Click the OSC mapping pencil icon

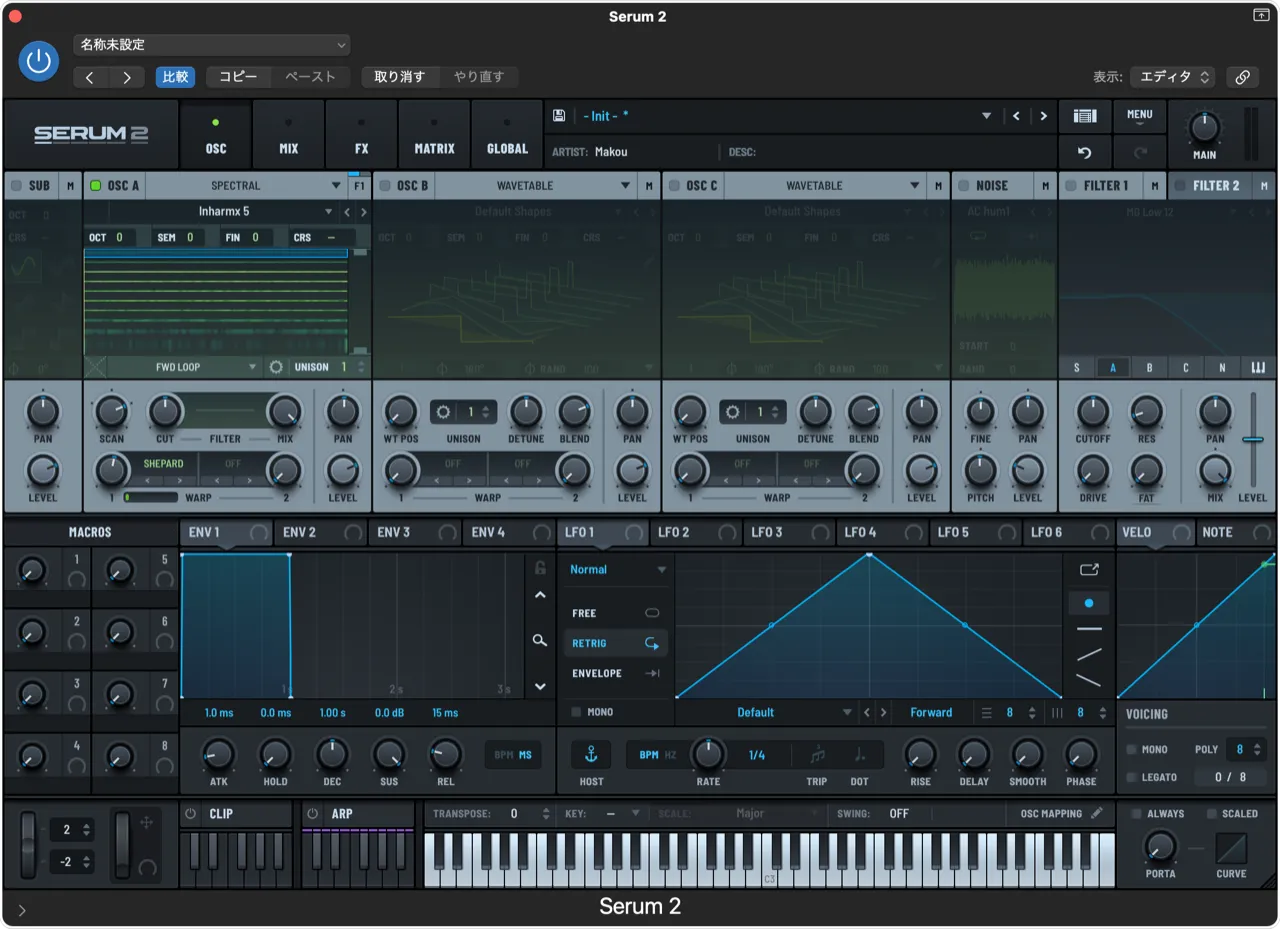[1097, 813]
